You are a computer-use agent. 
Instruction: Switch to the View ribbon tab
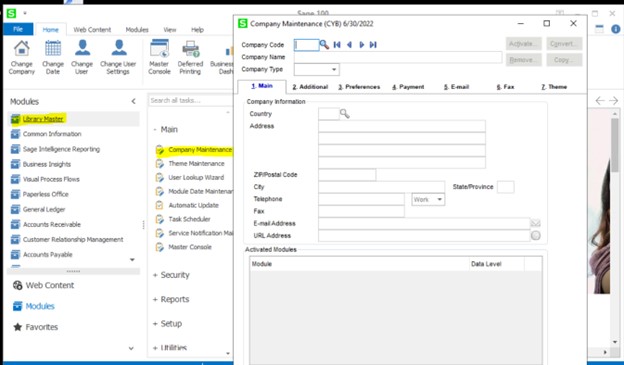(x=170, y=29)
